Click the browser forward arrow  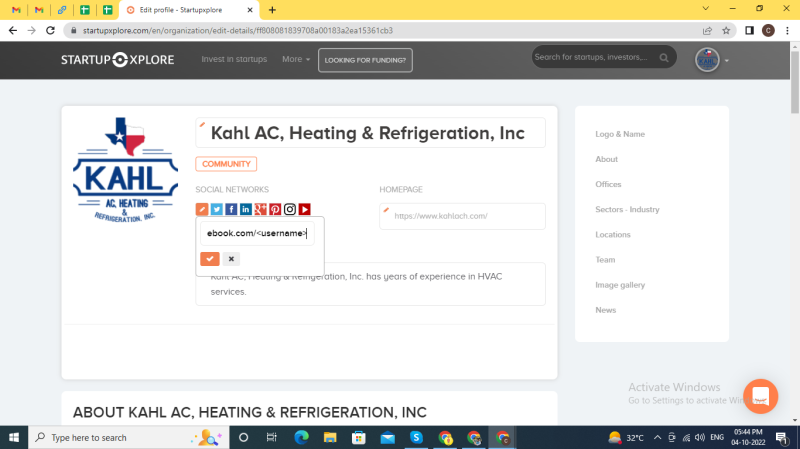(32, 31)
